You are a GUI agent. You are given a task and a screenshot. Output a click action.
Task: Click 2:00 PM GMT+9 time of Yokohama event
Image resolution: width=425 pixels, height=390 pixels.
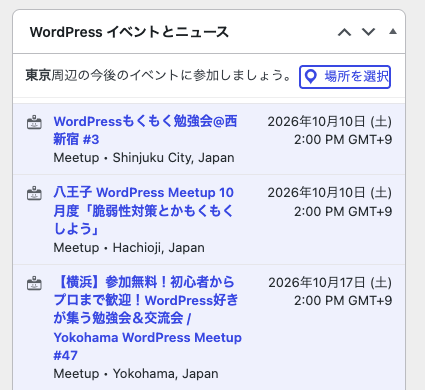tap(343, 301)
